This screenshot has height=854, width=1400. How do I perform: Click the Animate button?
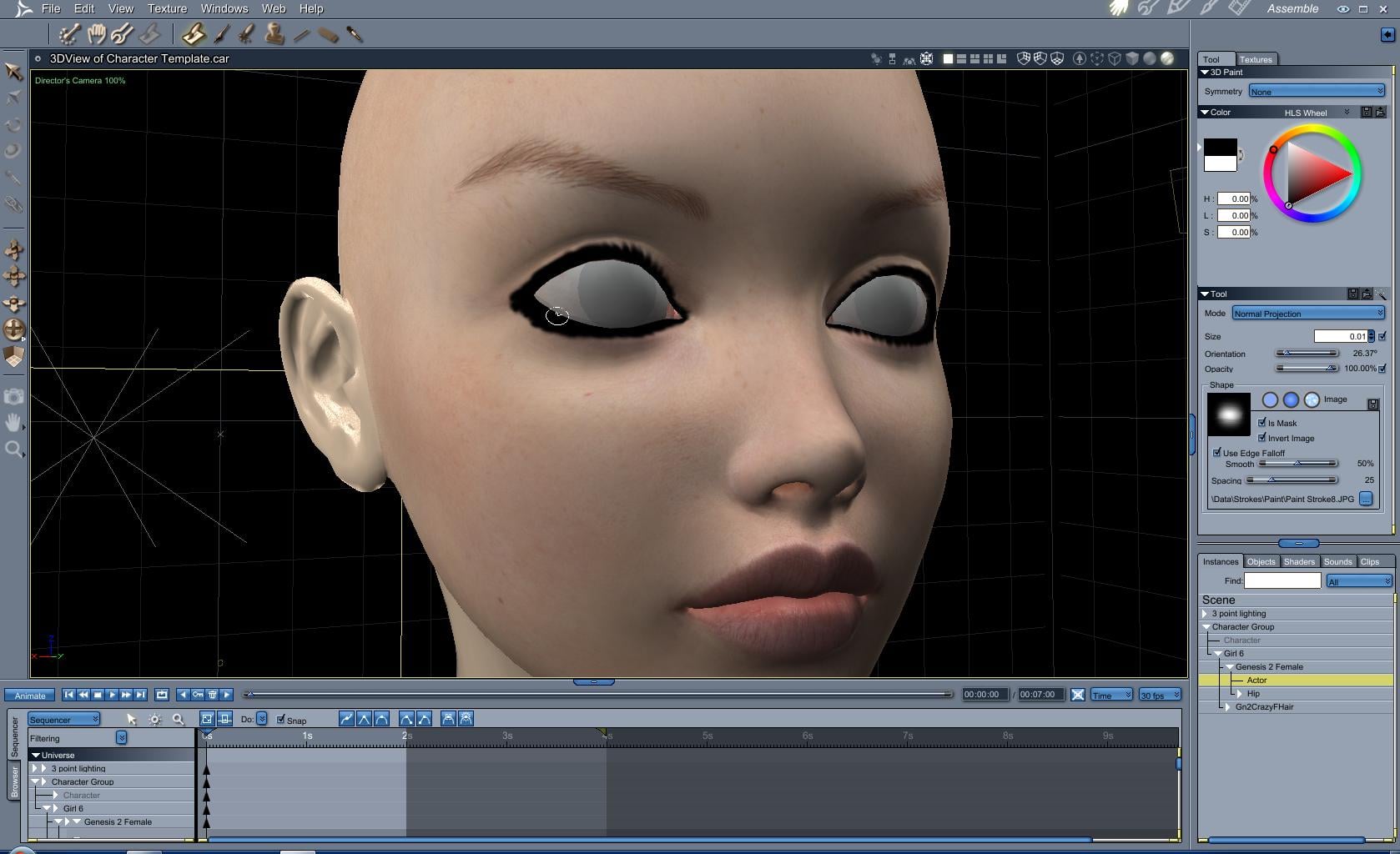click(x=30, y=696)
